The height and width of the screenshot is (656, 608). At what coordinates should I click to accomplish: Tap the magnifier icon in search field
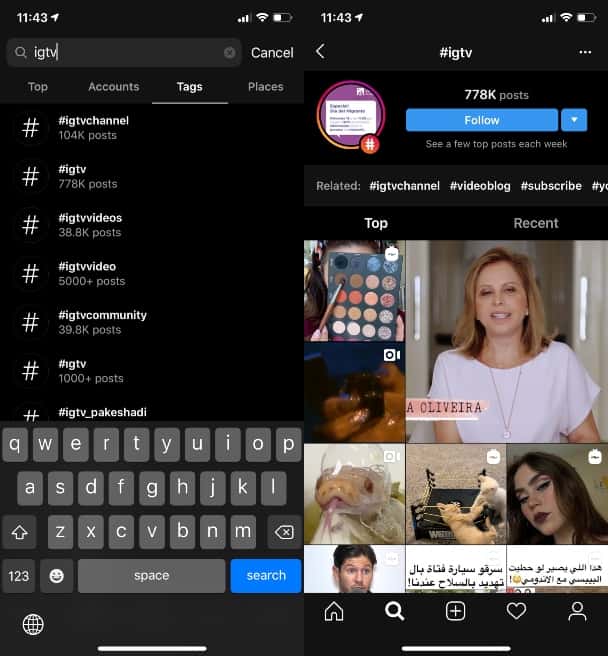coord(21,52)
